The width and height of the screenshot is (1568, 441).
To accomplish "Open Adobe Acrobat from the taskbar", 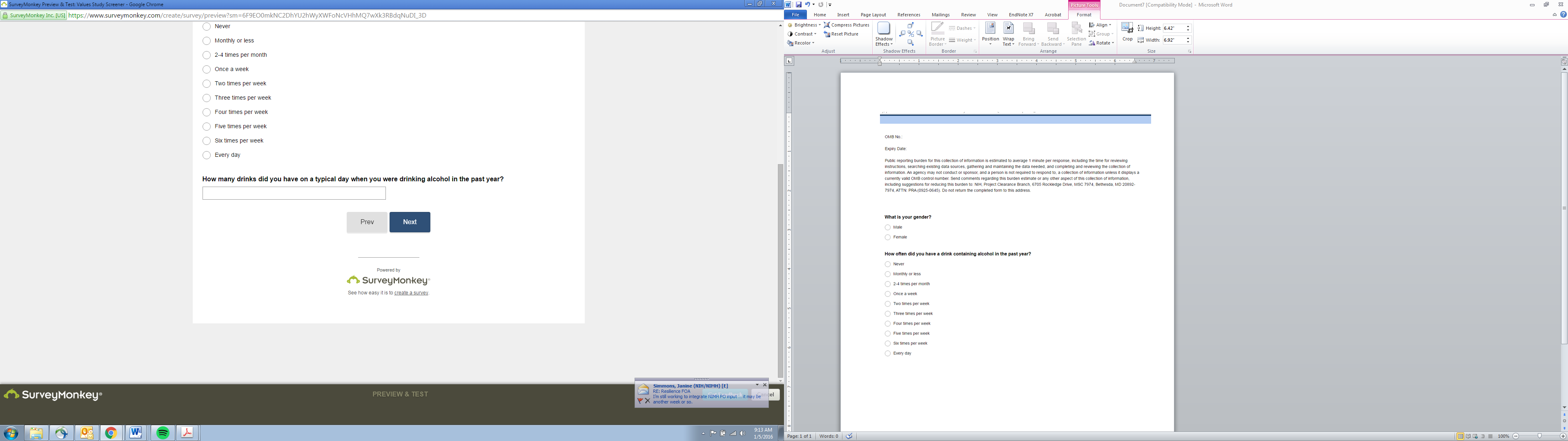I will click(x=187, y=433).
